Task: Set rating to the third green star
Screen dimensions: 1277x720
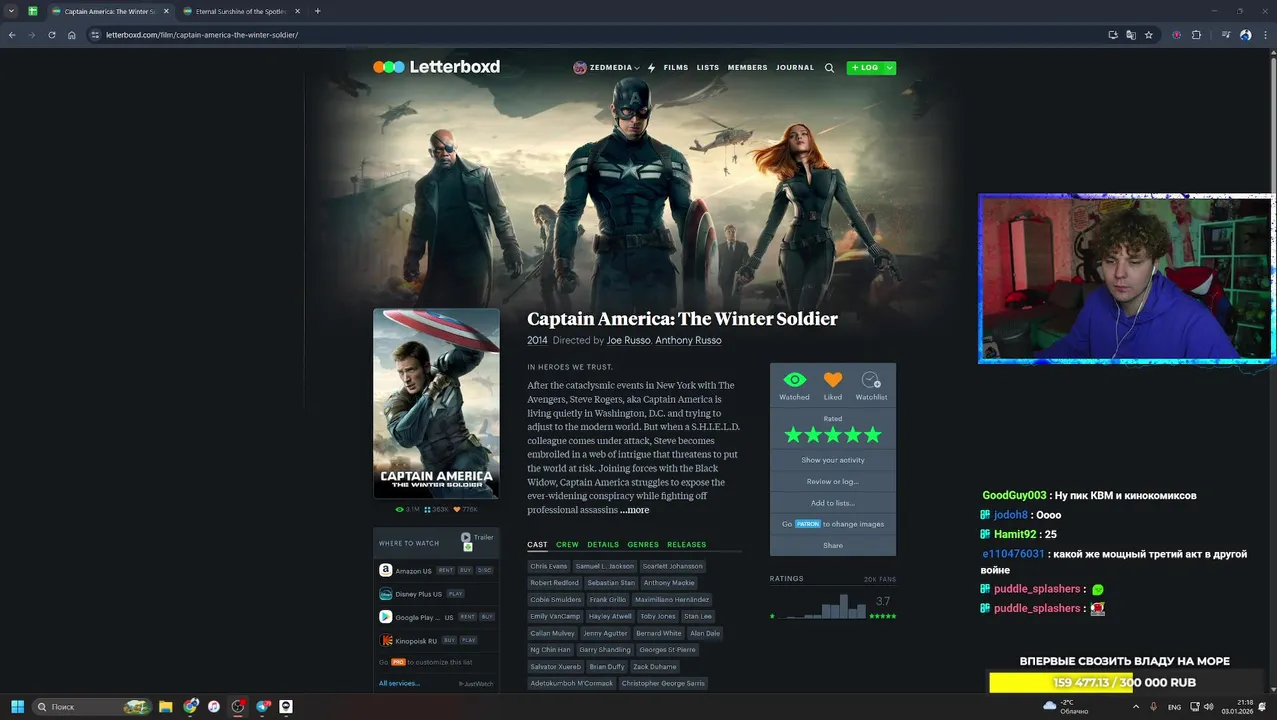Action: [833, 435]
